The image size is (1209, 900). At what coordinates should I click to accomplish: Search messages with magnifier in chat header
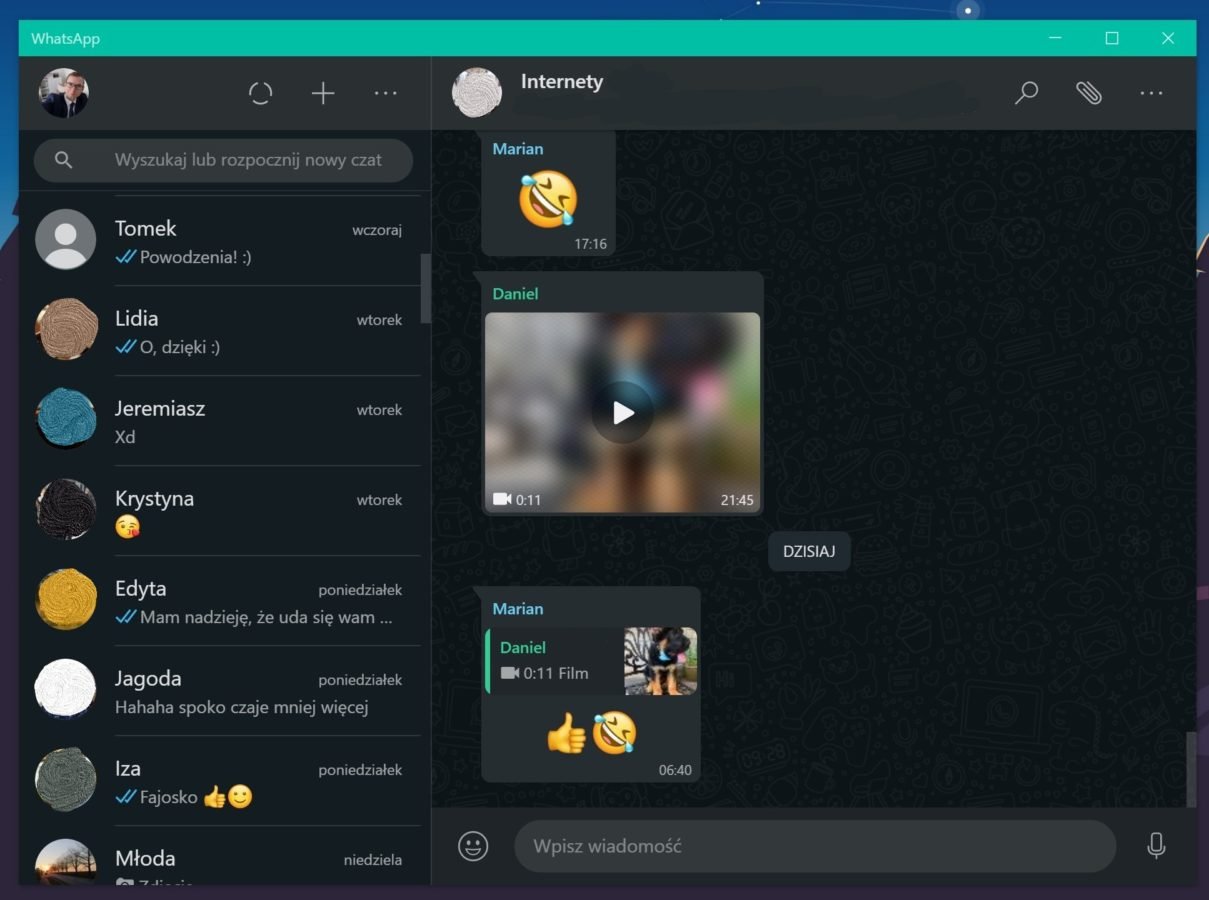[1026, 94]
